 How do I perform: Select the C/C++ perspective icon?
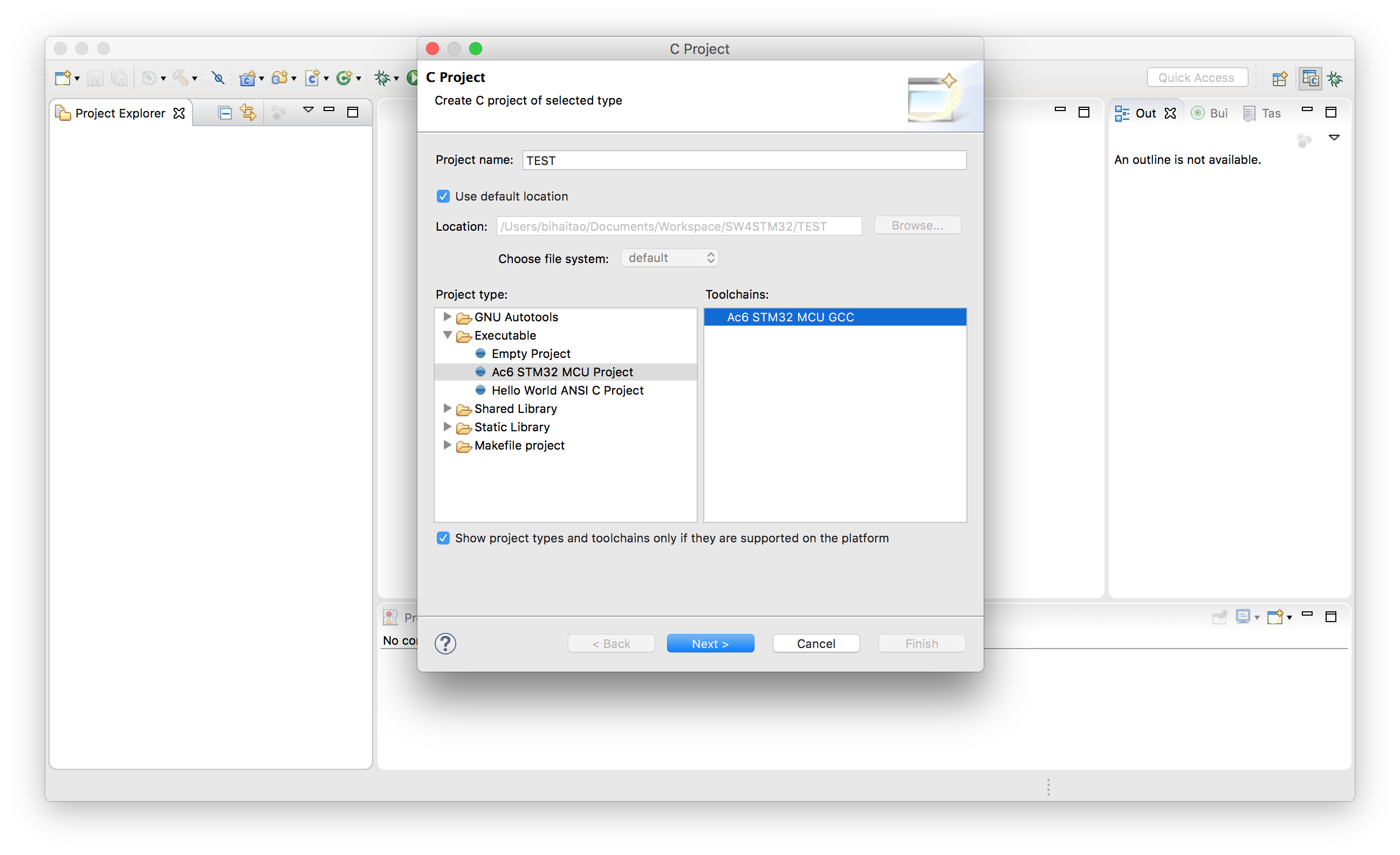coord(1309,78)
